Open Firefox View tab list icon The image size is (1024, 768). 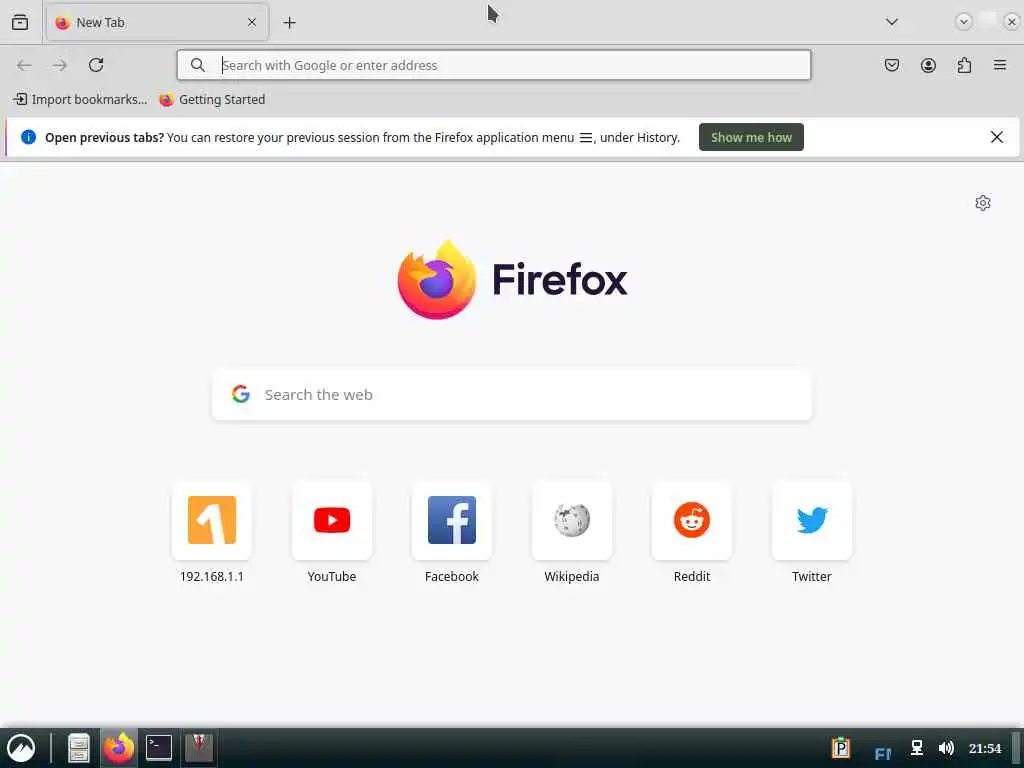click(20, 22)
